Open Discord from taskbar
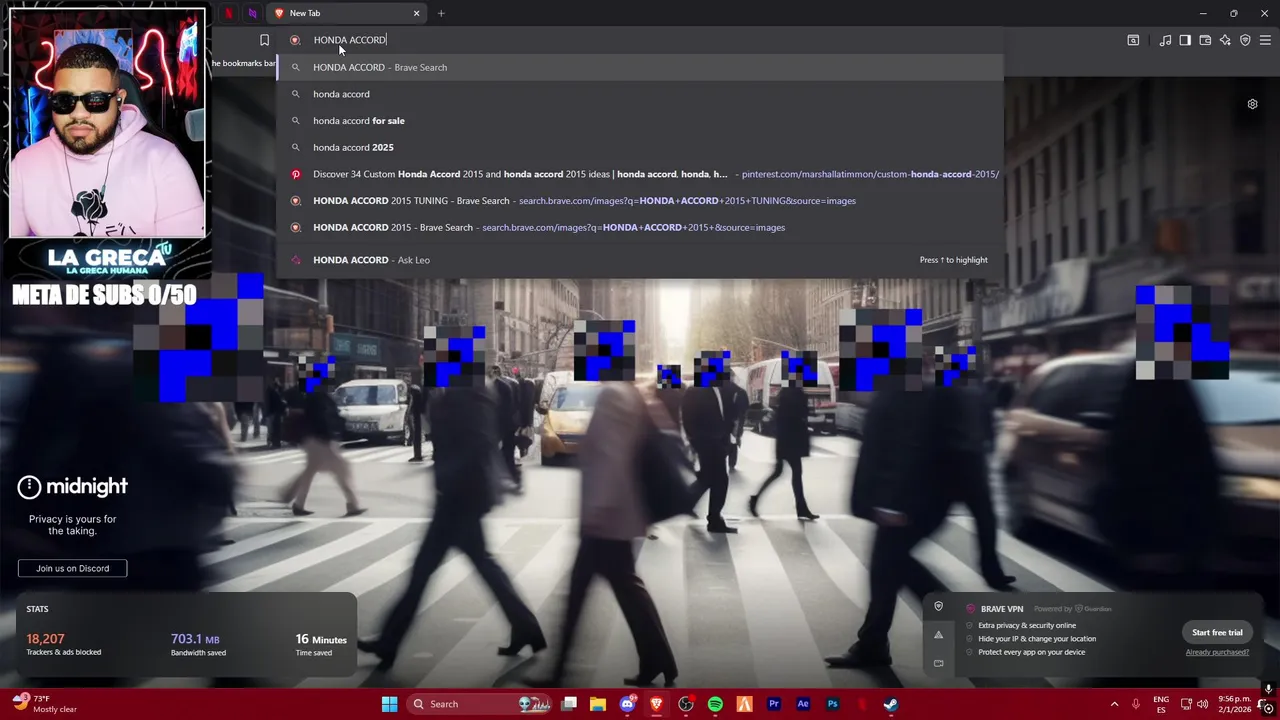 click(x=627, y=704)
